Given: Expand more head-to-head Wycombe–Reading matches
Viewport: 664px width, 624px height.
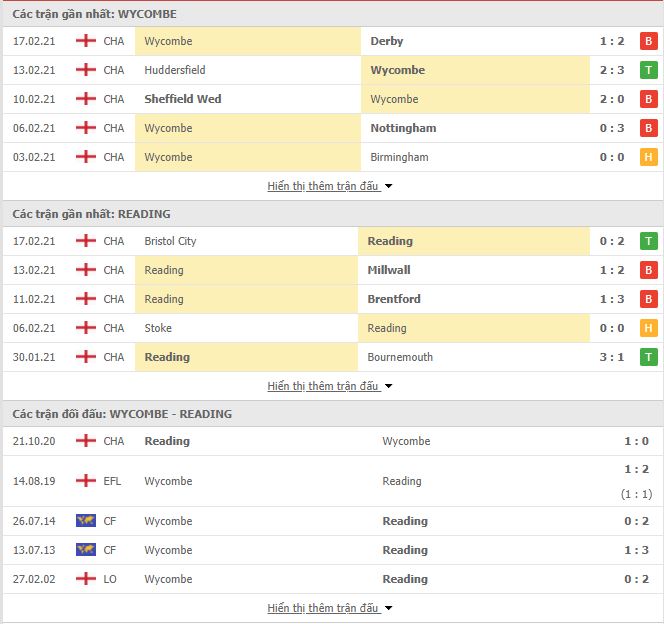Looking at the screenshot, I should click(x=329, y=608).
